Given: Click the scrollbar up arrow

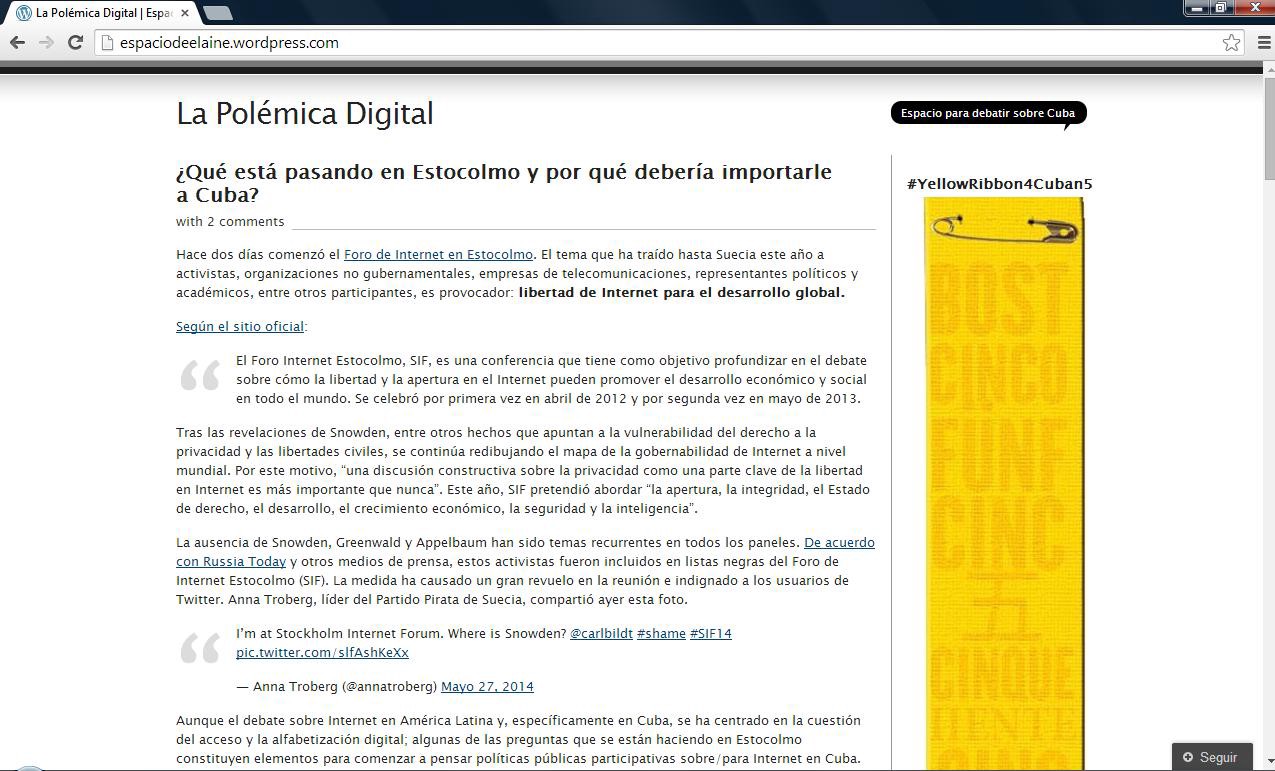Looking at the screenshot, I should [1269, 68].
